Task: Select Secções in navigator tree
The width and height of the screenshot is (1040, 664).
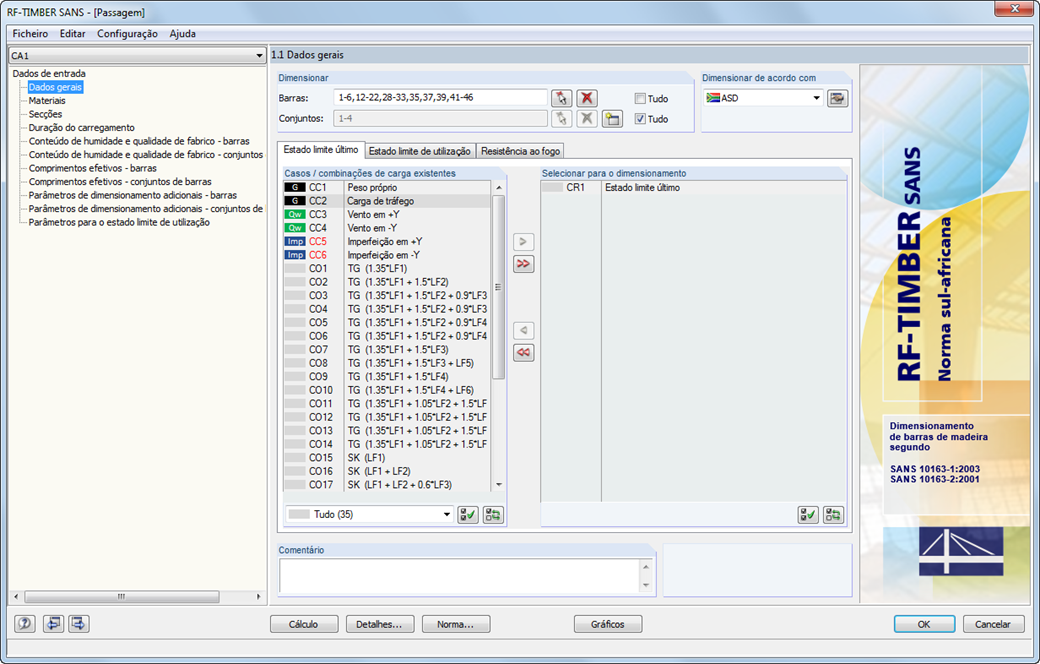Action: click(x=45, y=114)
